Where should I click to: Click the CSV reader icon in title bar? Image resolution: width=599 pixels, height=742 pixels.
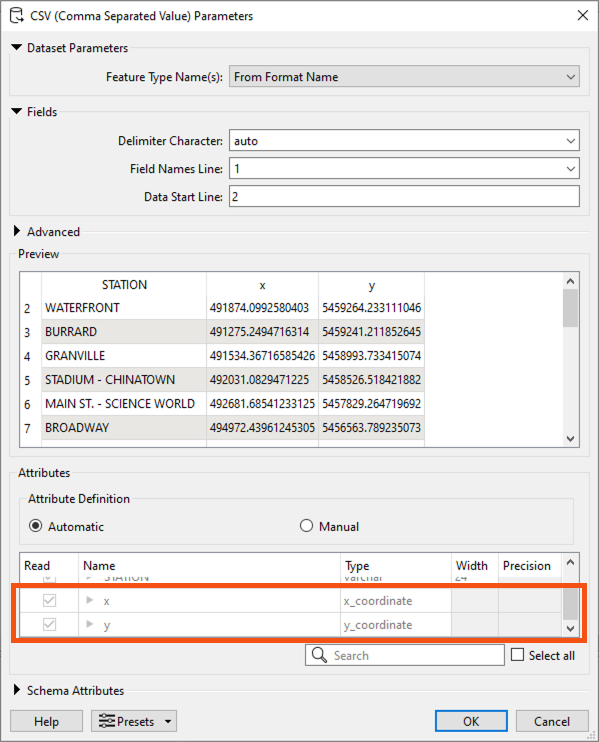[x=16, y=16]
